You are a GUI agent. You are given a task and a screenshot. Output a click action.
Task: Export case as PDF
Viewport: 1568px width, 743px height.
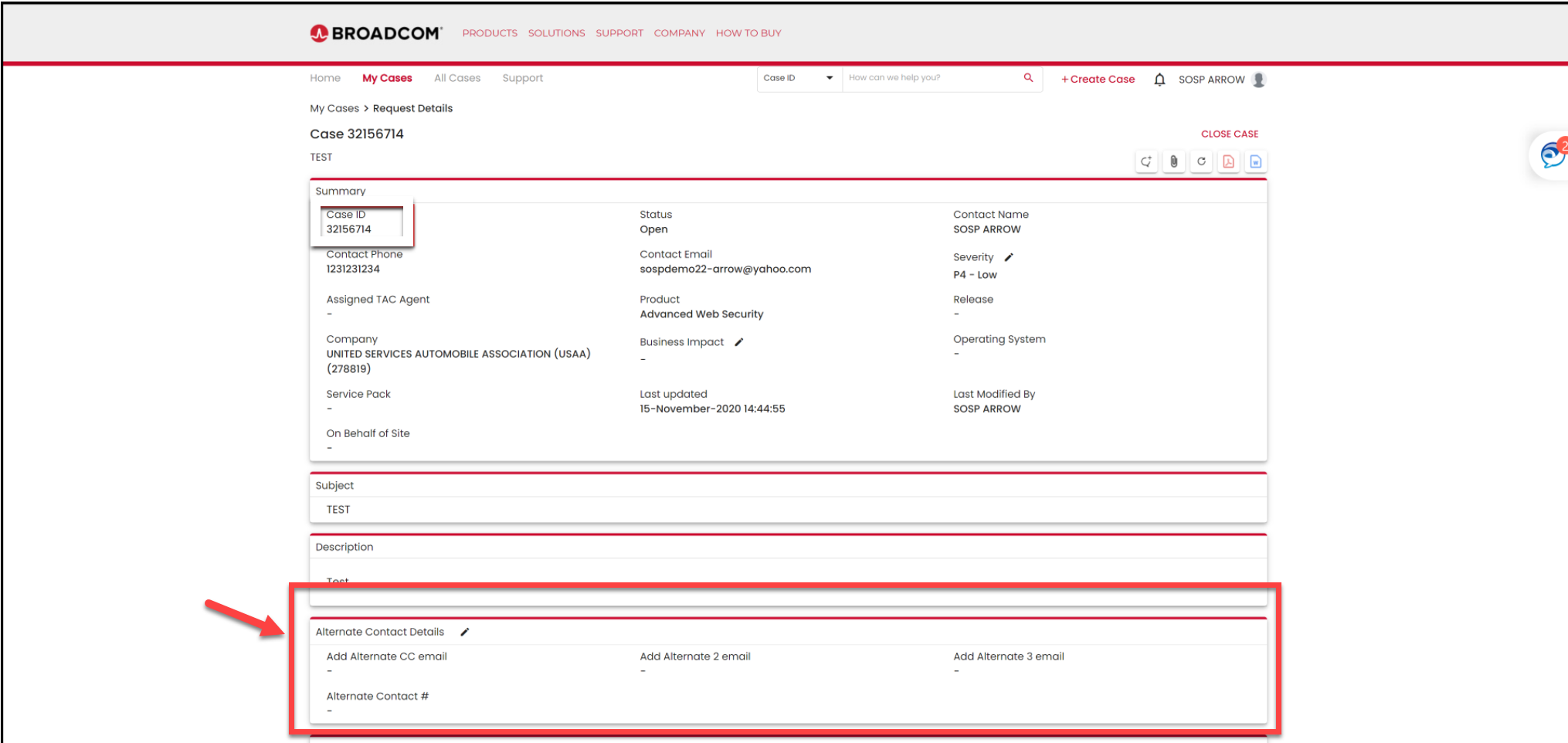click(1228, 161)
